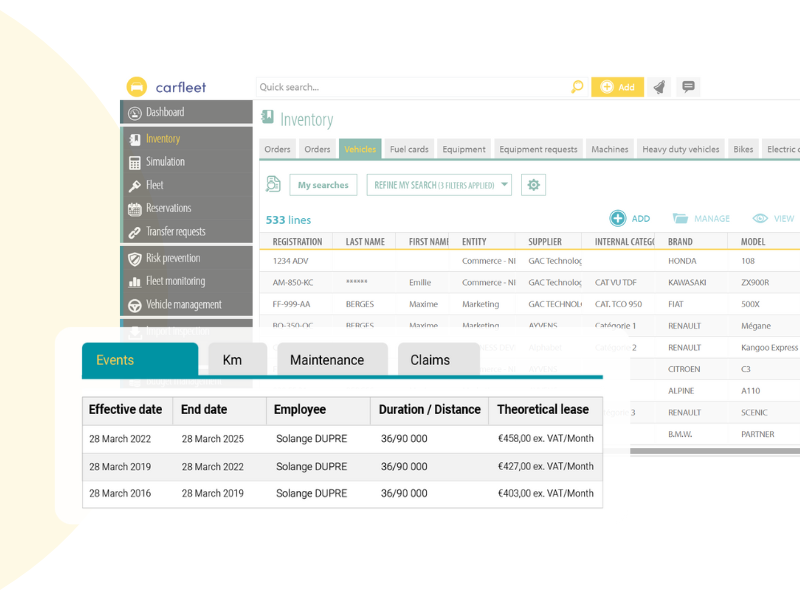Click the quick search magnifier icon
This screenshot has width=800, height=600.
(x=577, y=87)
